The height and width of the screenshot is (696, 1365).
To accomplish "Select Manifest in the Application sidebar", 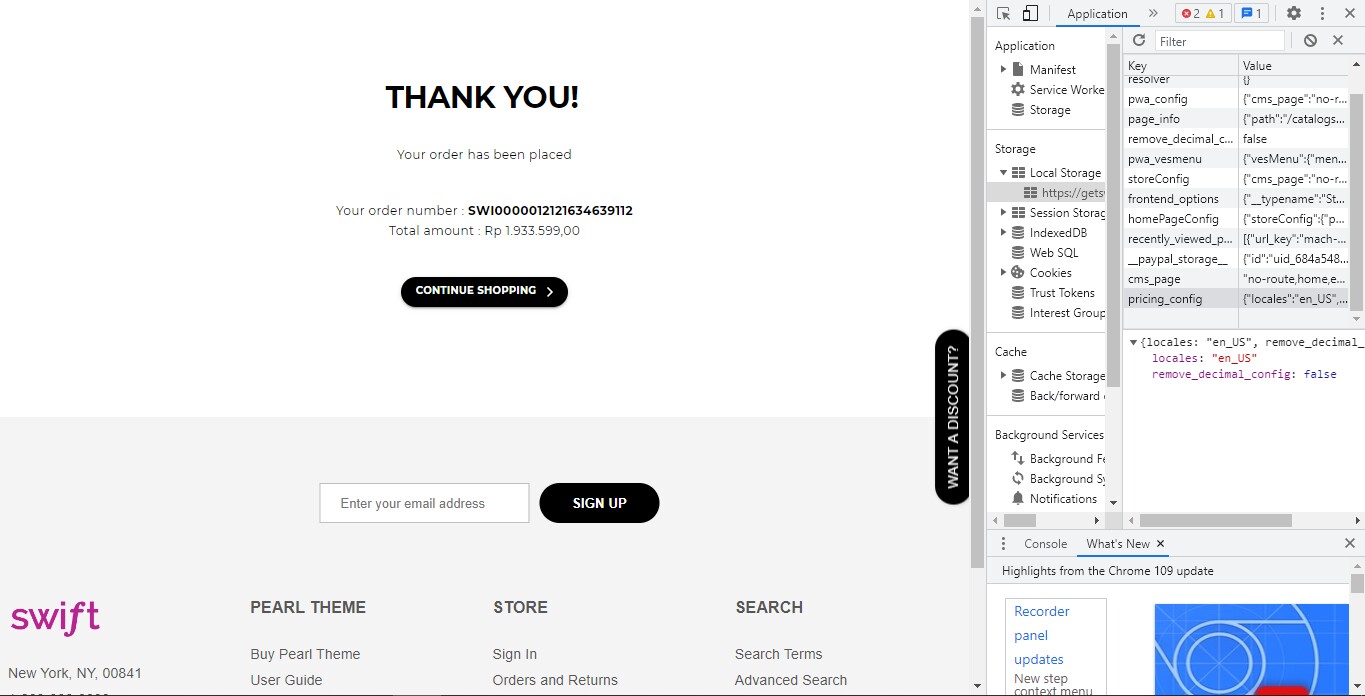I will pyautogui.click(x=1053, y=70).
